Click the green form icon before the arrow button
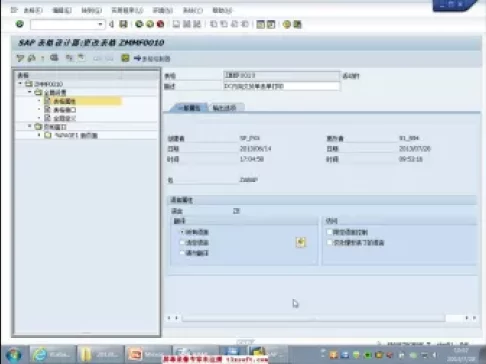This screenshot has width=486, height=364. [125, 58]
